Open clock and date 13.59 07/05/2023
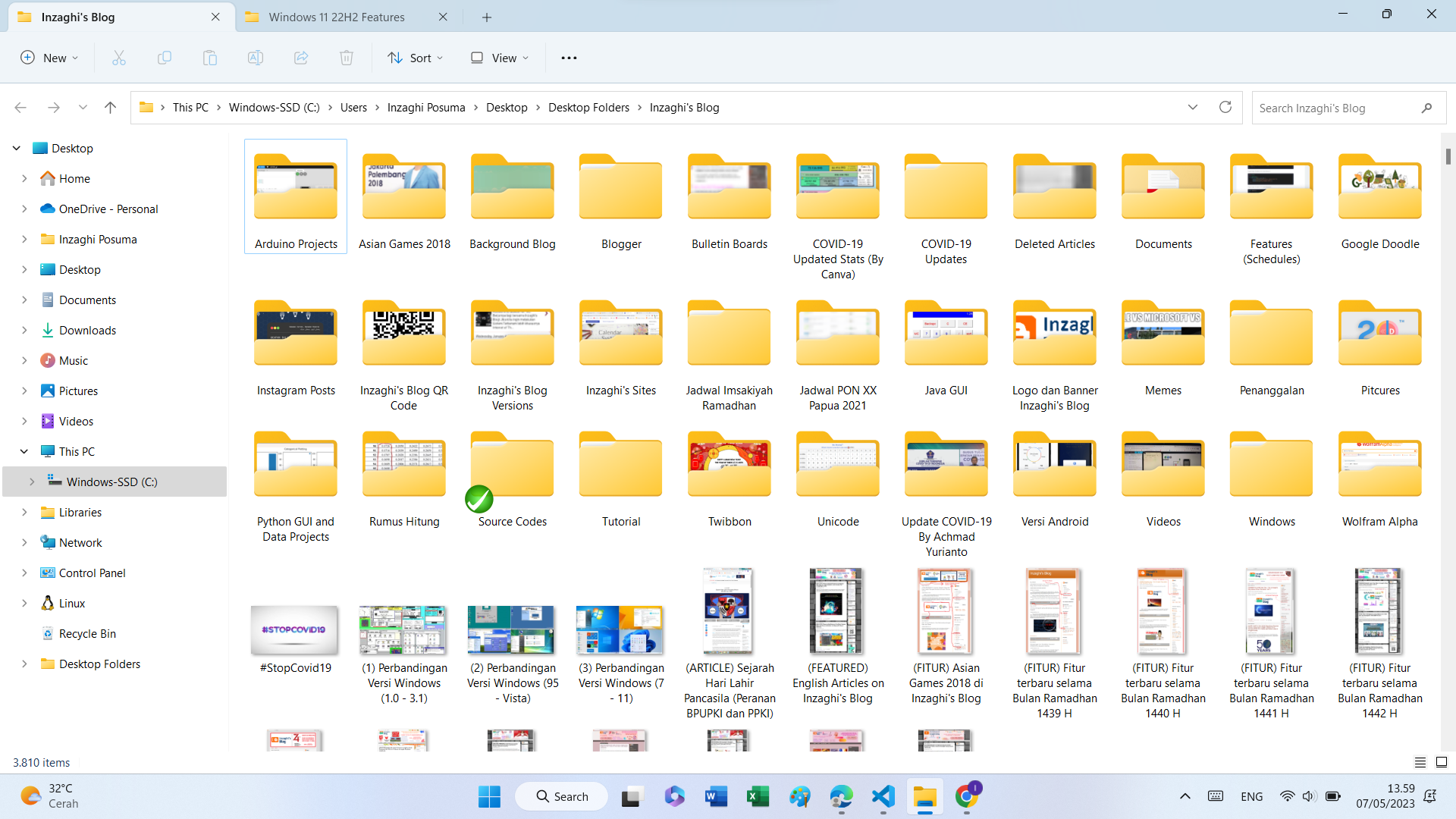1456x819 pixels. coord(1385,796)
